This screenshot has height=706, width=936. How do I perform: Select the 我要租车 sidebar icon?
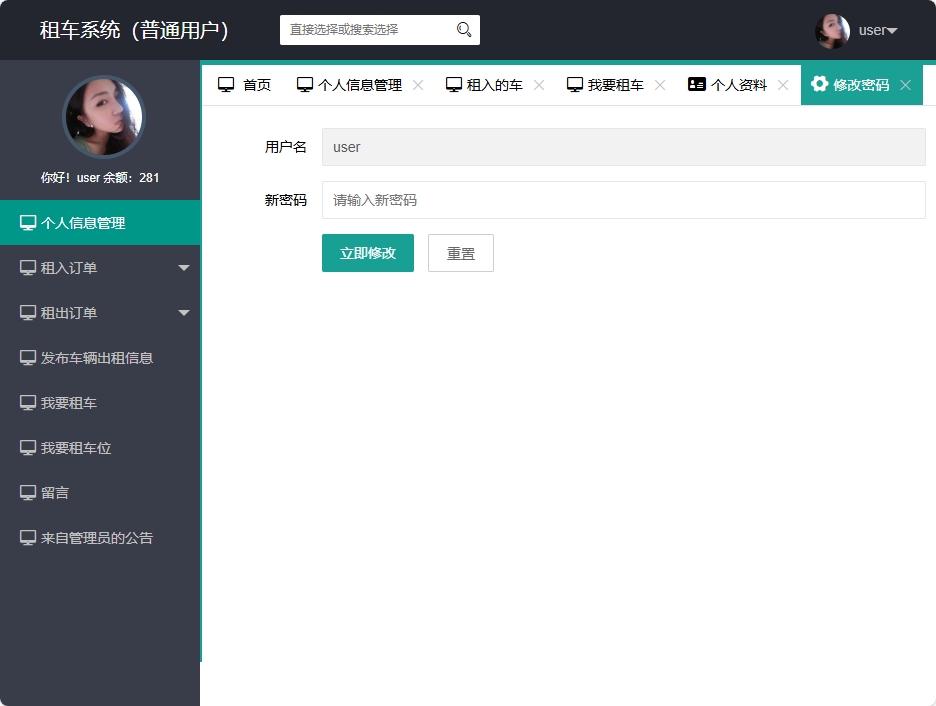pos(27,402)
